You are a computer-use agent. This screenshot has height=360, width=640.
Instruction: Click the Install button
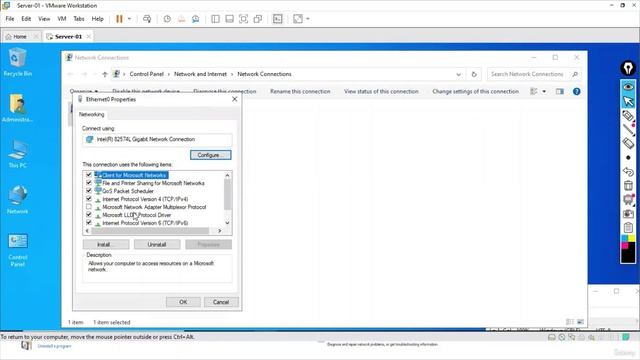pos(106,244)
